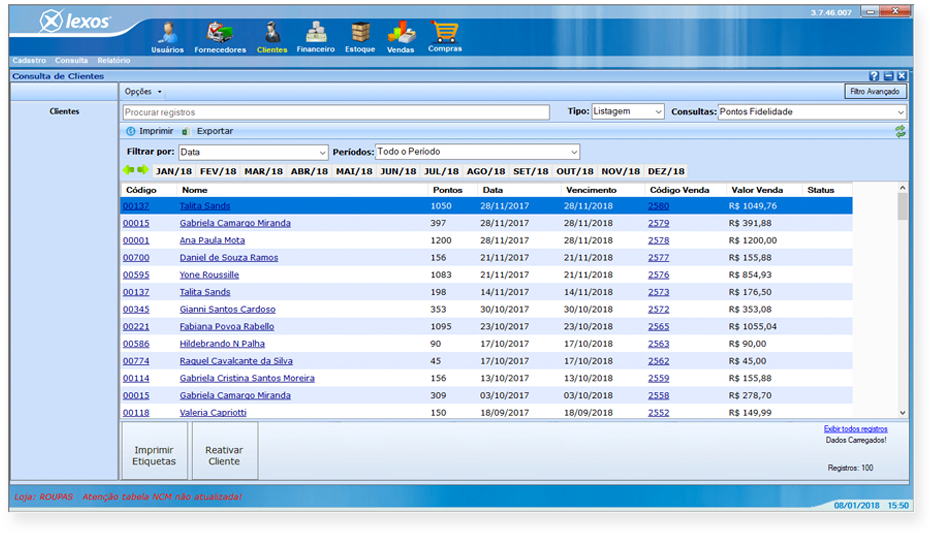The height and width of the screenshot is (536, 934).
Task: Expand the Tipo Listagem dropdown
Action: pos(627,112)
